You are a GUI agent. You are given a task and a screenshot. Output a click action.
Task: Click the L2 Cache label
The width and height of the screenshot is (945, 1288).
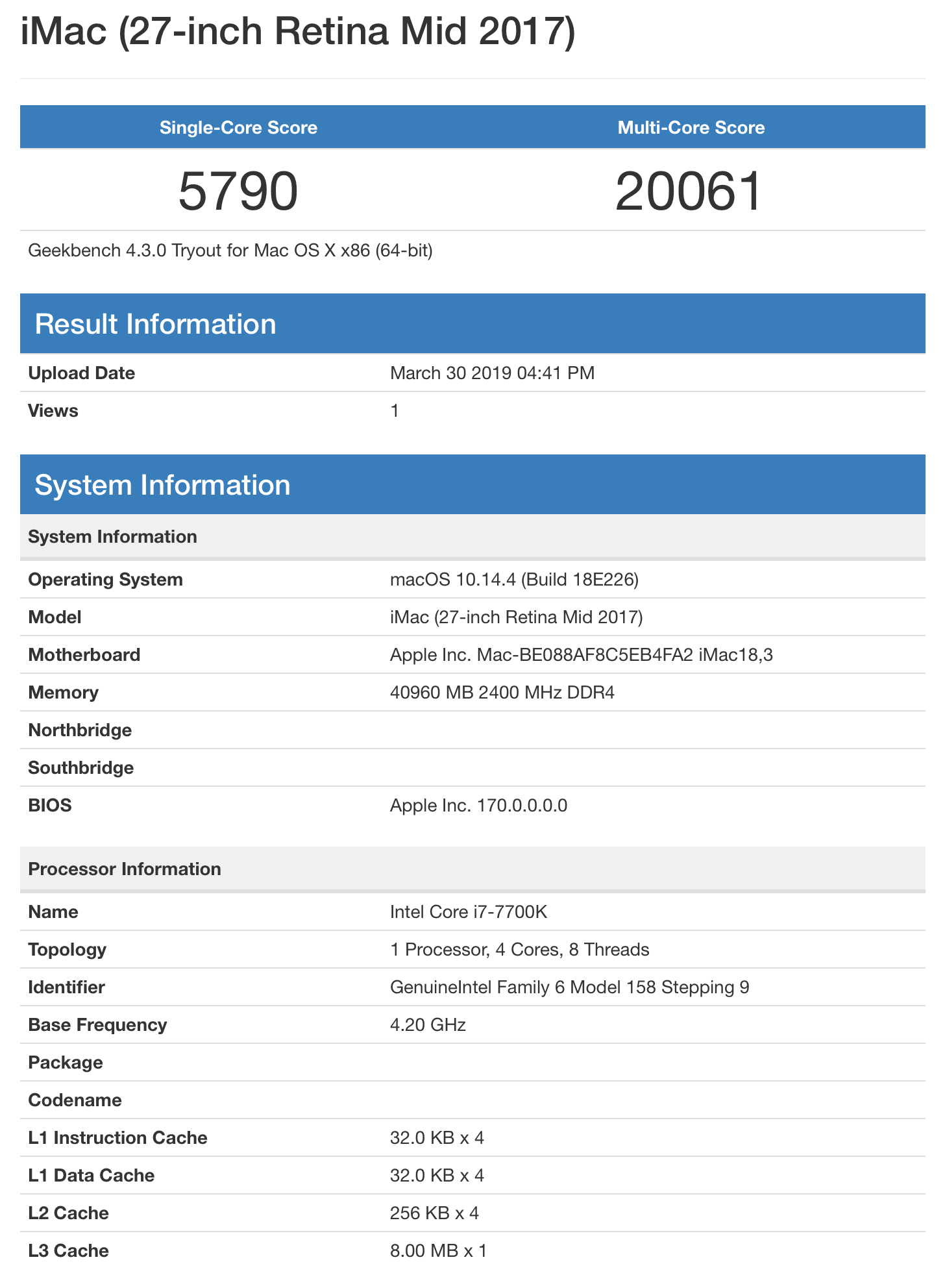pyautogui.click(x=69, y=1213)
